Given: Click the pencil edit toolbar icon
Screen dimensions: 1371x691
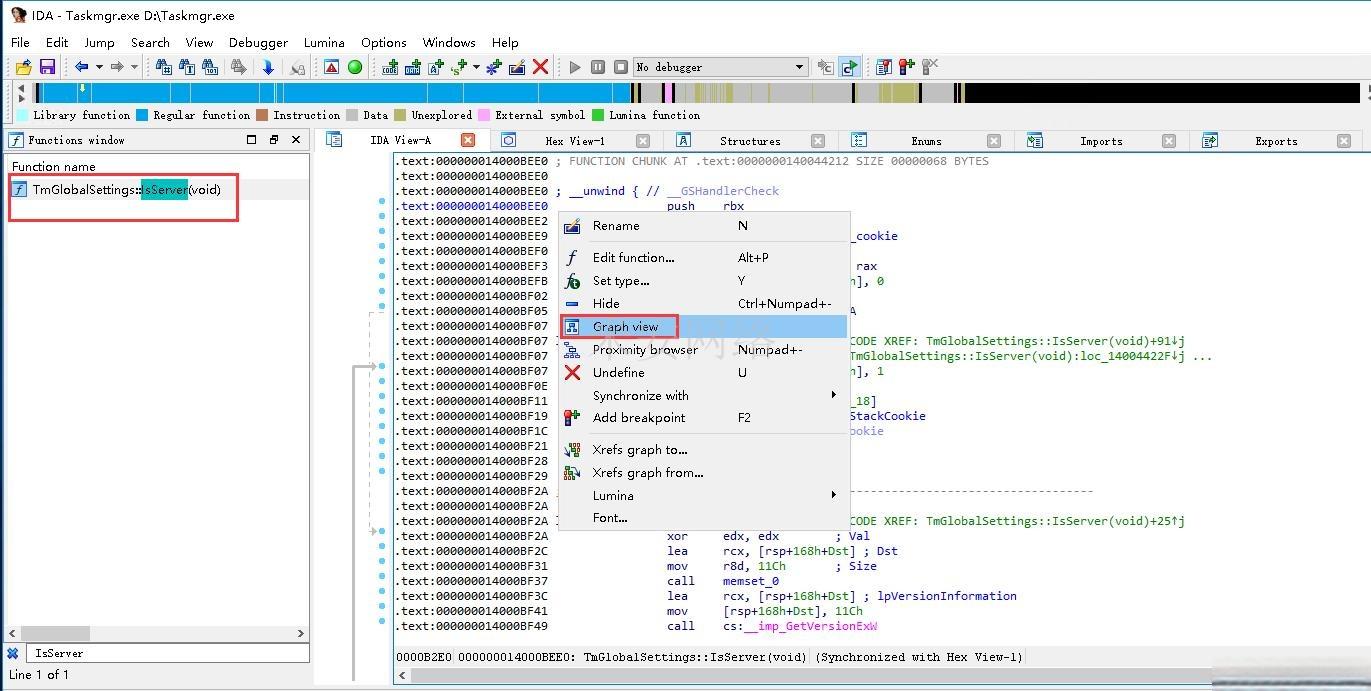Looking at the screenshot, I should 517,67.
